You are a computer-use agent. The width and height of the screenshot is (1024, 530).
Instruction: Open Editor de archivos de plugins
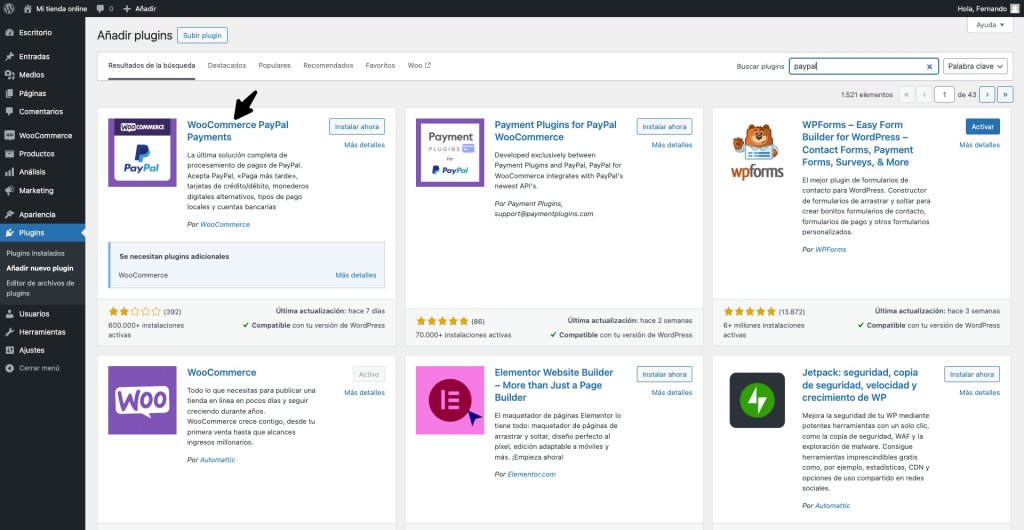[x=40, y=288]
